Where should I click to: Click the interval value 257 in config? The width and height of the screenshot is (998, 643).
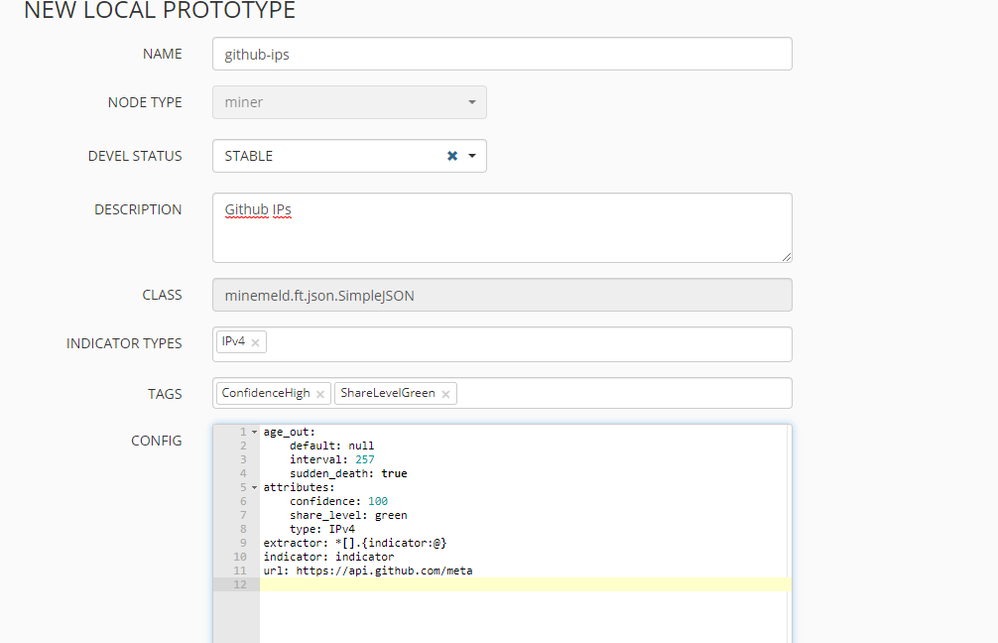pos(365,460)
